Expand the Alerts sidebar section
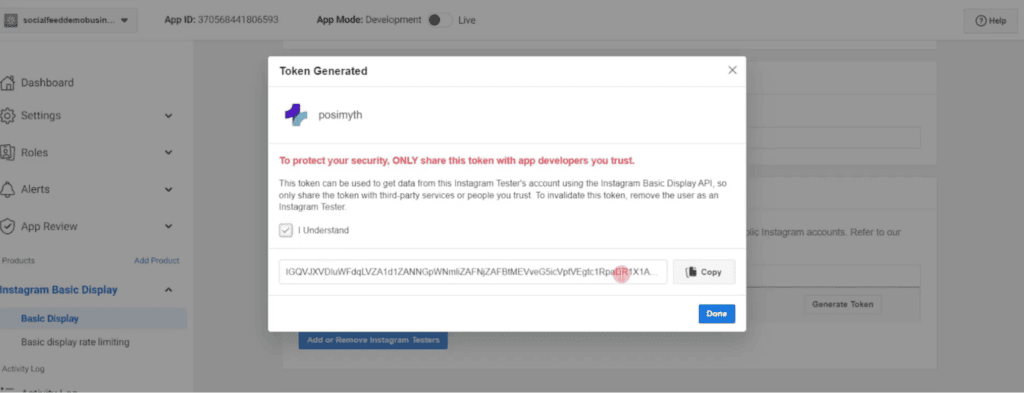The height and width of the screenshot is (393, 1024). (x=168, y=189)
